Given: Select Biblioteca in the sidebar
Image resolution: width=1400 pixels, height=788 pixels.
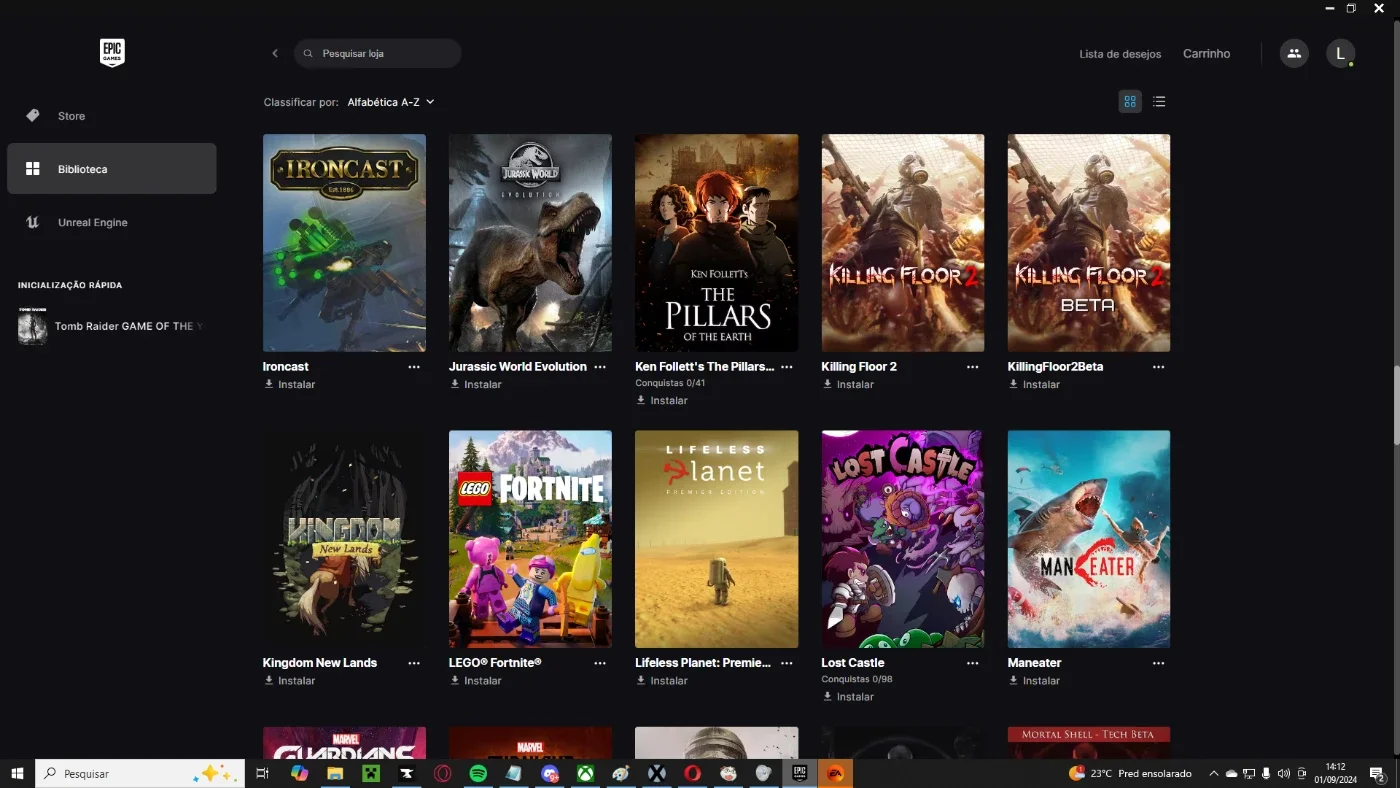Looking at the screenshot, I should (112, 169).
